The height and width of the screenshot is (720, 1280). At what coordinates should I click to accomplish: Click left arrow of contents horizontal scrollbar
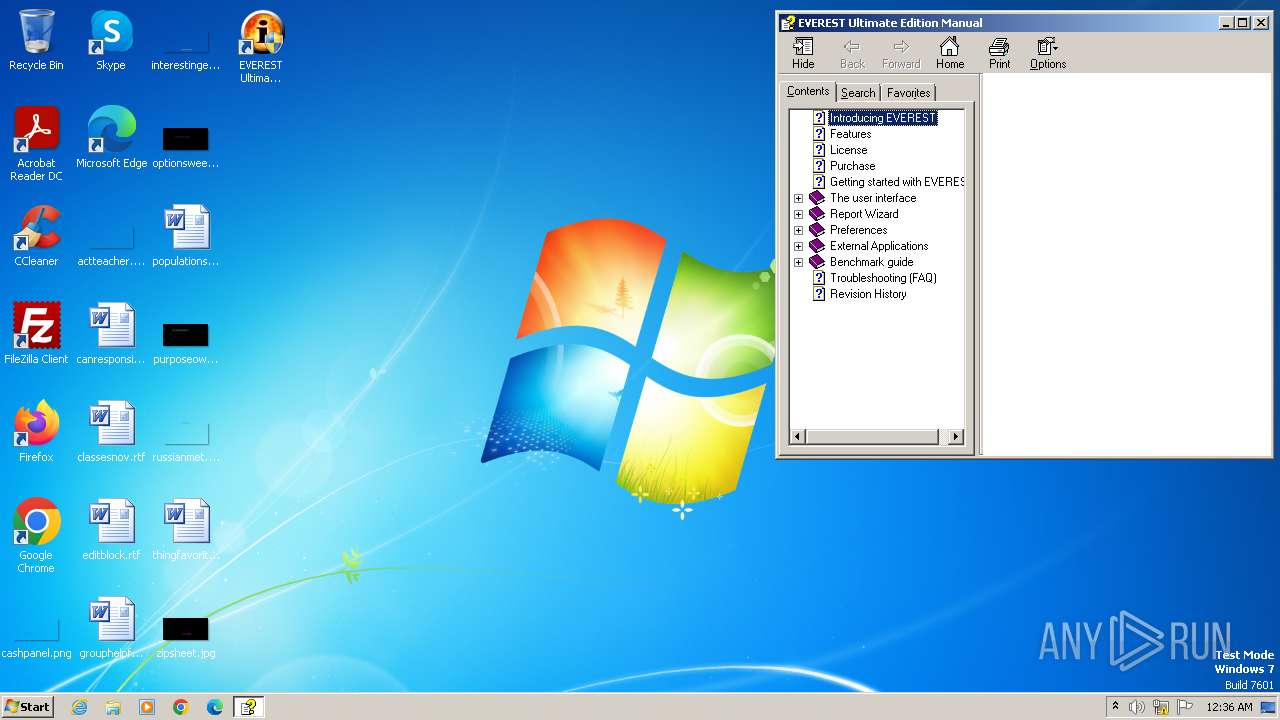pyautogui.click(x=797, y=436)
